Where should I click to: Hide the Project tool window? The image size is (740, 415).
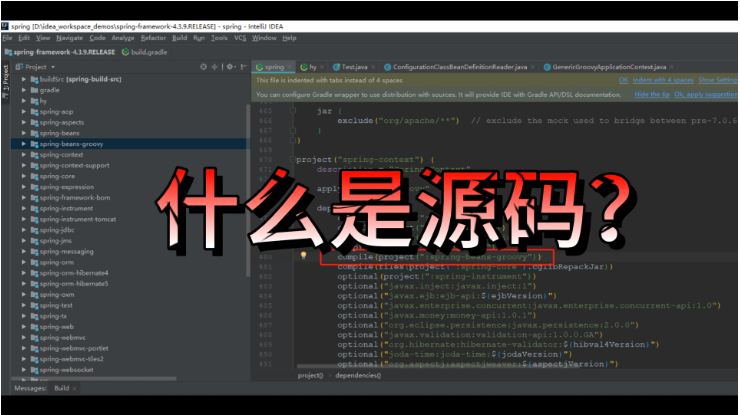tap(244, 67)
